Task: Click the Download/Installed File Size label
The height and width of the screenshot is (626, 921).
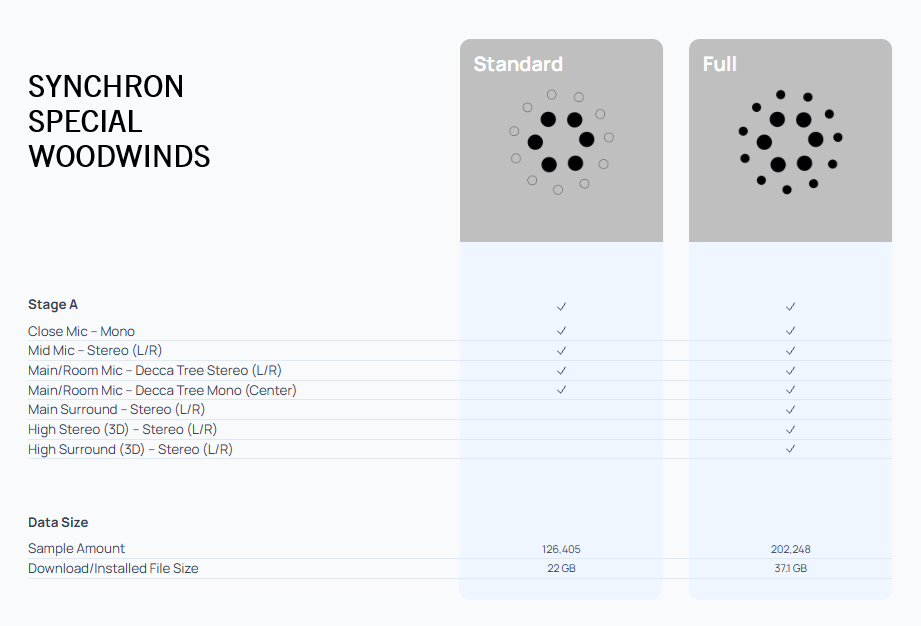Action: [113, 568]
